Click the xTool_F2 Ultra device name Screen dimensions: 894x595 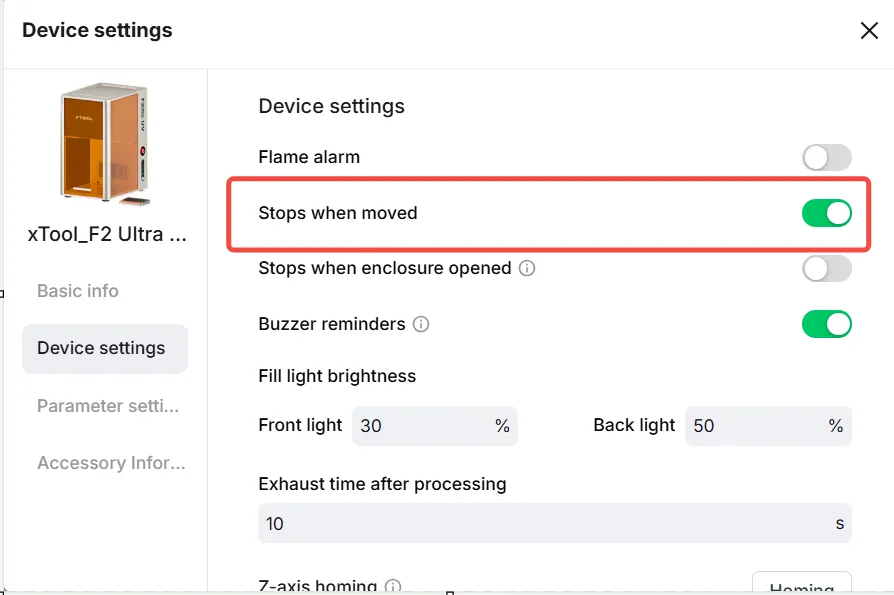point(107,234)
